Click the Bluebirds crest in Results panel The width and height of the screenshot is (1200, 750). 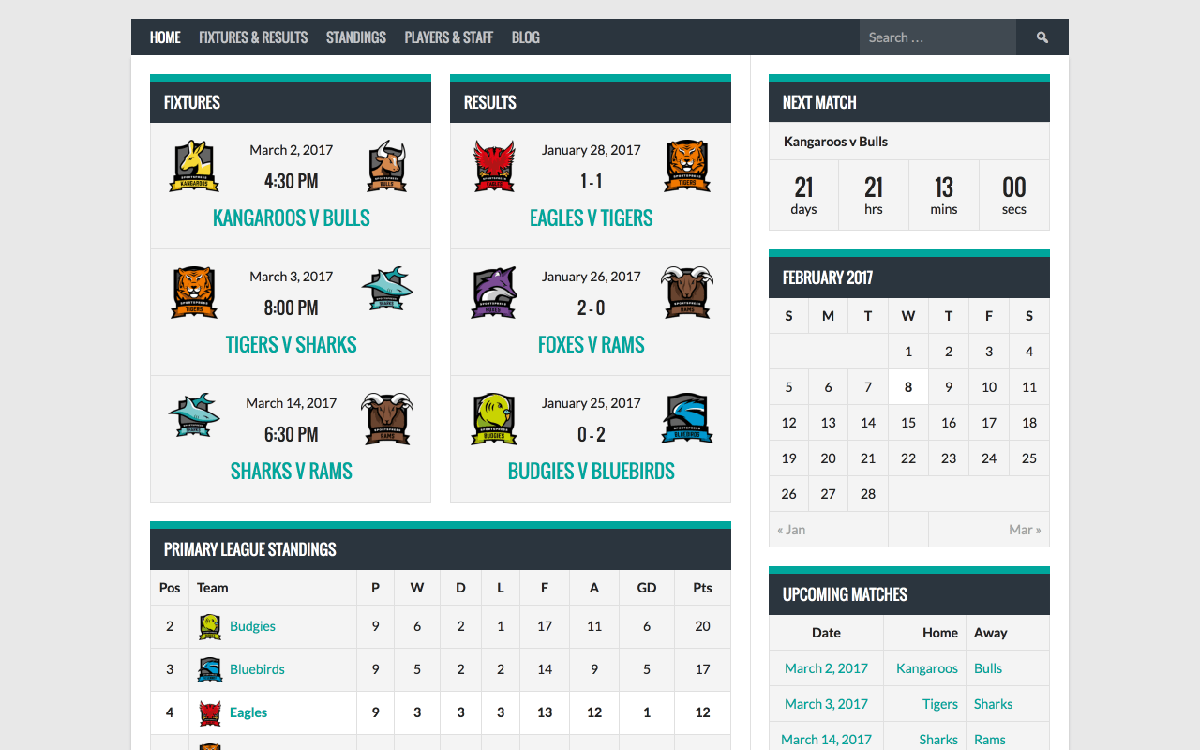(x=687, y=420)
